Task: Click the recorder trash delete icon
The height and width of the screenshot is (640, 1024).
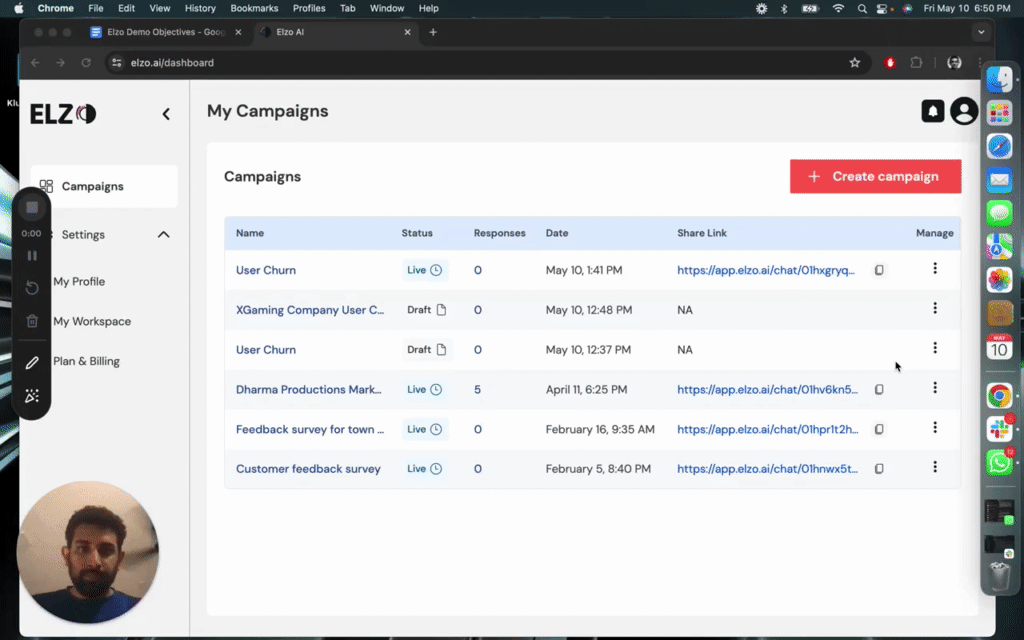Action: (x=32, y=321)
